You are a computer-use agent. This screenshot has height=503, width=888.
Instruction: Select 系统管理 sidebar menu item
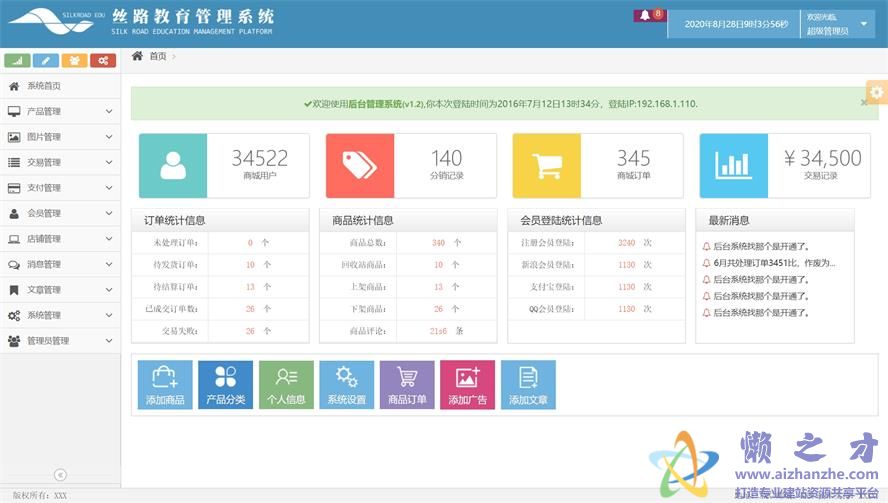(x=60, y=316)
